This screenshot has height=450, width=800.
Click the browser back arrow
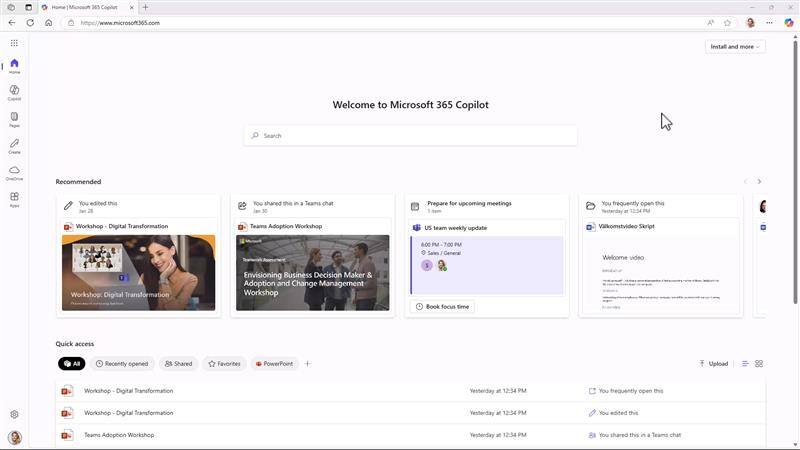[x=12, y=22]
